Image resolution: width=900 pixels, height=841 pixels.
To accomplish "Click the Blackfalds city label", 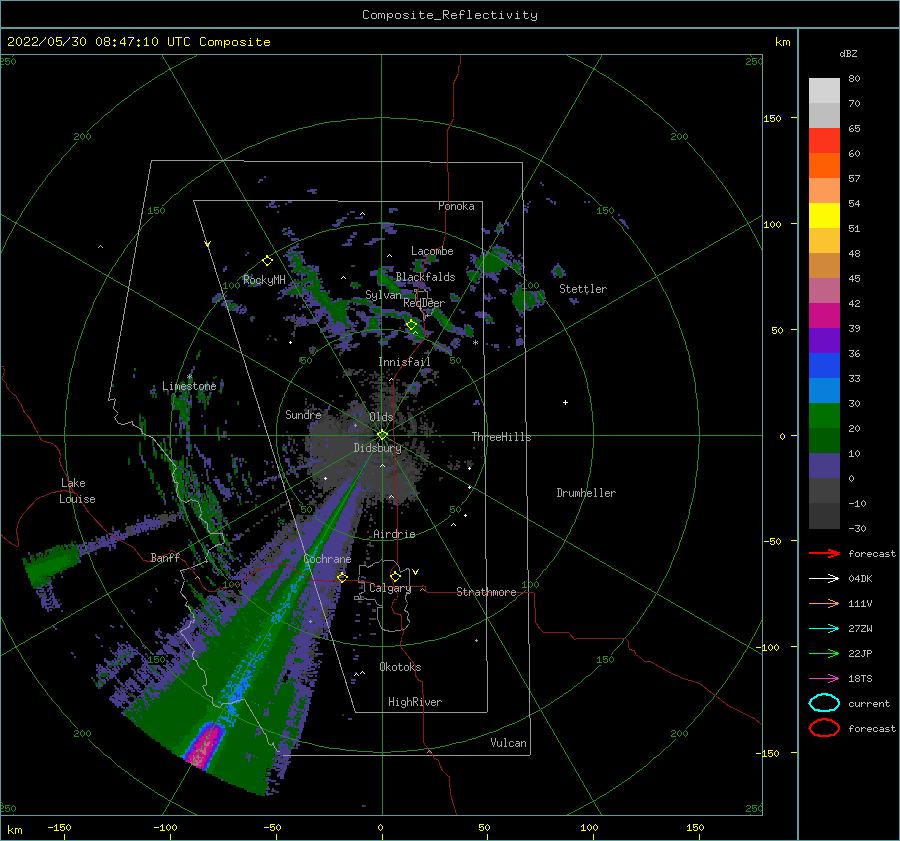I will [425, 277].
